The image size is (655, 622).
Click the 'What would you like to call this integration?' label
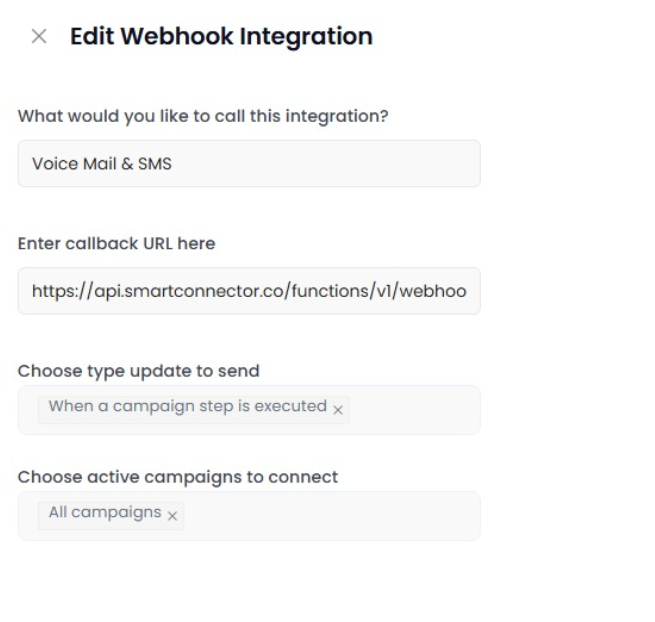[203, 116]
